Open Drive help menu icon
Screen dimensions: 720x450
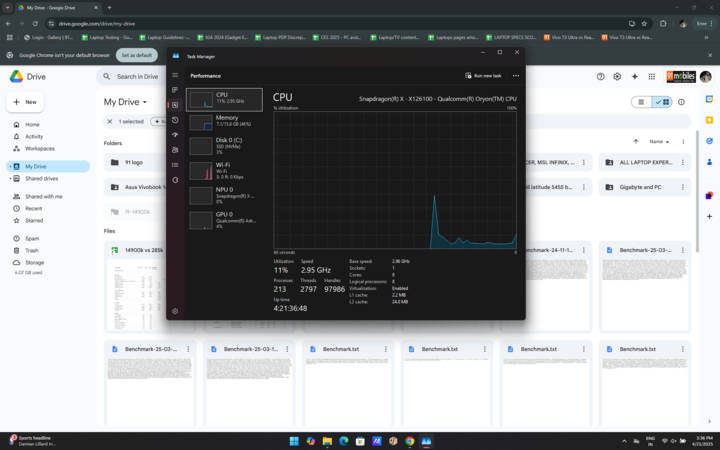pos(600,77)
